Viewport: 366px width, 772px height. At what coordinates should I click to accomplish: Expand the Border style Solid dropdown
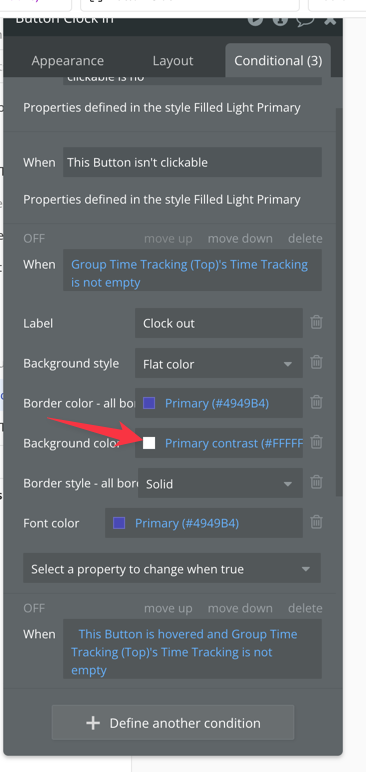point(220,483)
